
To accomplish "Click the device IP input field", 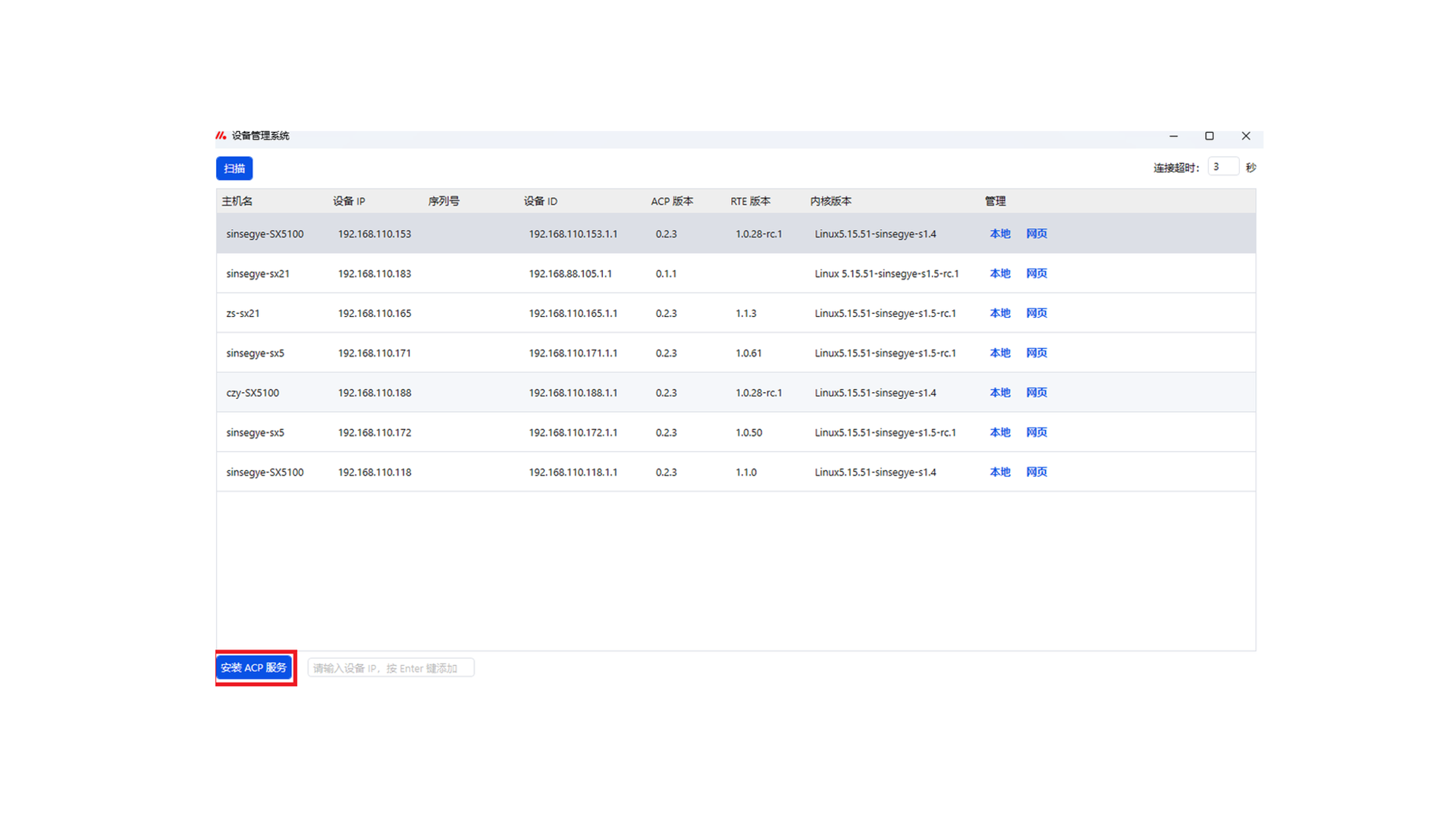I will (x=391, y=668).
